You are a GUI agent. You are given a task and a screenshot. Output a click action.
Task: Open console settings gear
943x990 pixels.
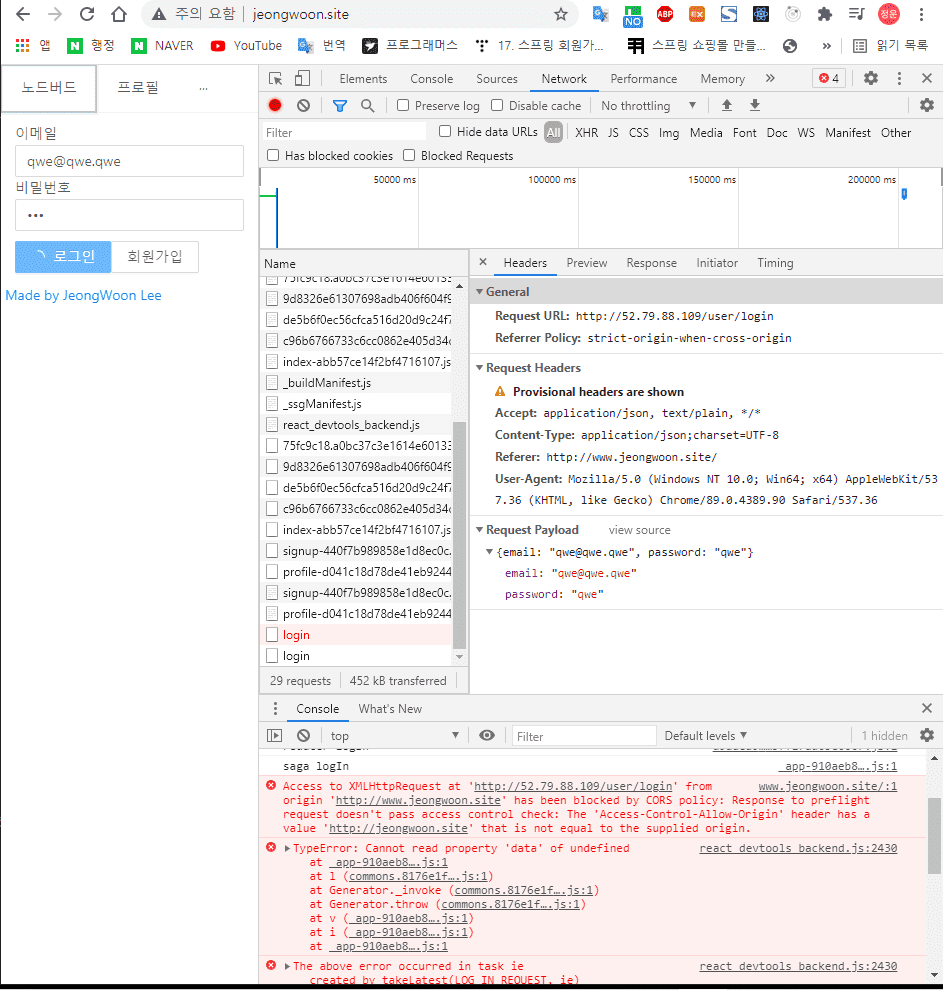click(x=927, y=736)
